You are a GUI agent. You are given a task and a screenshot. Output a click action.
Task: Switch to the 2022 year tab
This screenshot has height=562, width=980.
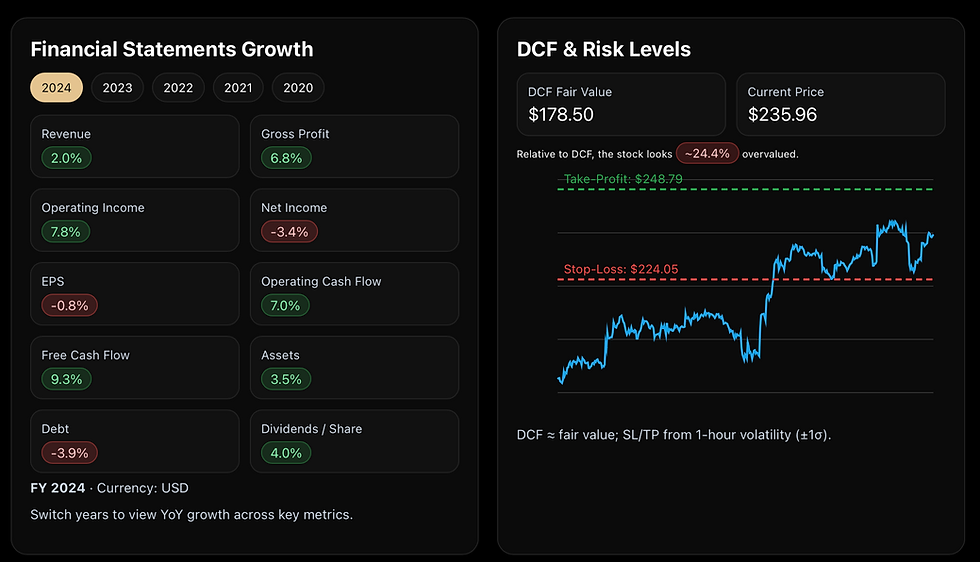pos(178,88)
